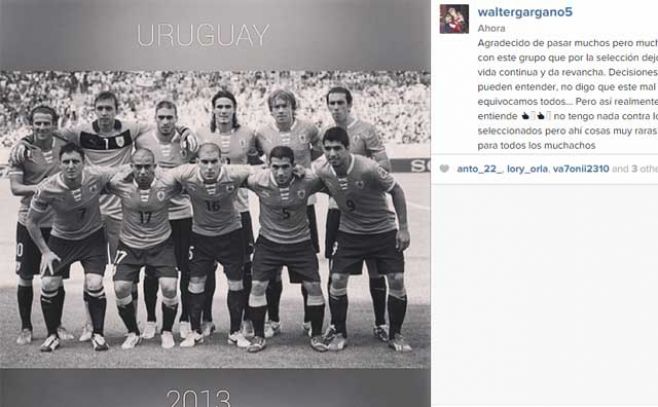
Task: Click the 2013 year text on photo
Action: tap(198, 398)
